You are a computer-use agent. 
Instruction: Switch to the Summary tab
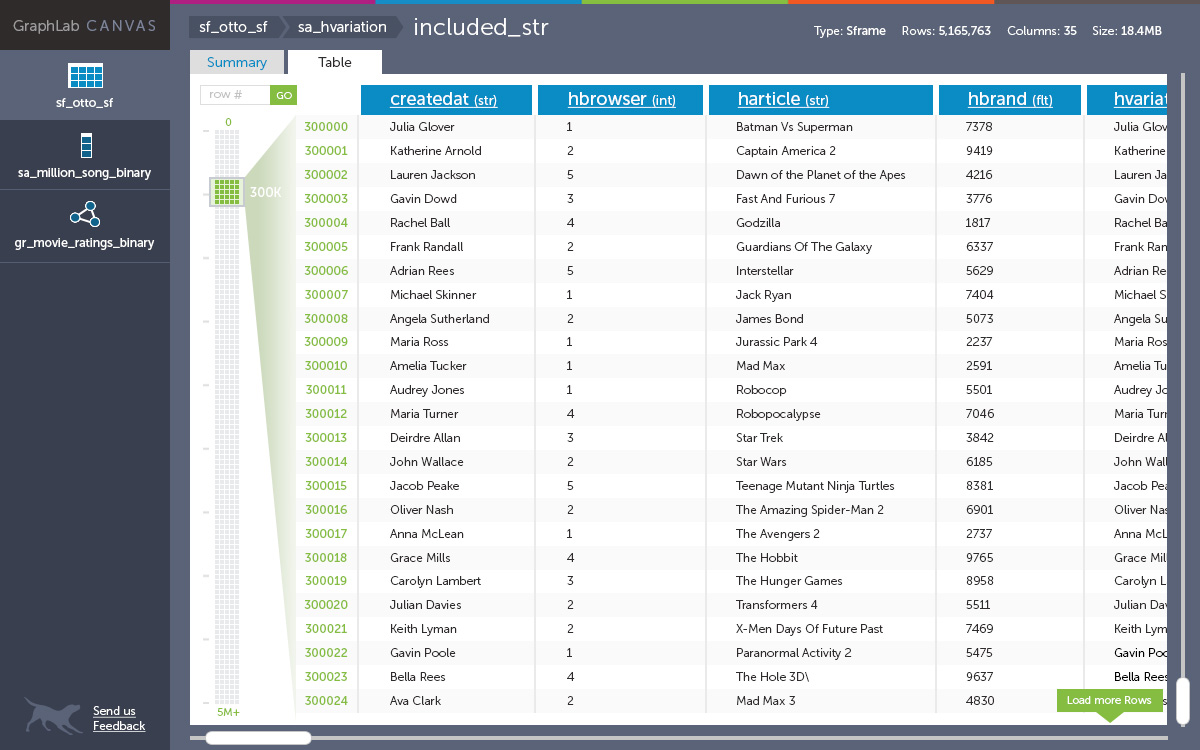(x=237, y=62)
